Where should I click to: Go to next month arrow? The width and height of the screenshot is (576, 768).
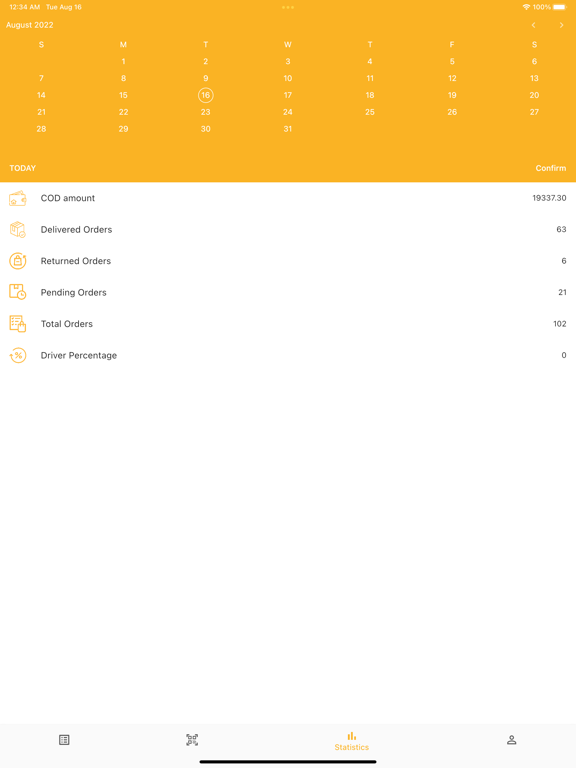[x=561, y=25]
